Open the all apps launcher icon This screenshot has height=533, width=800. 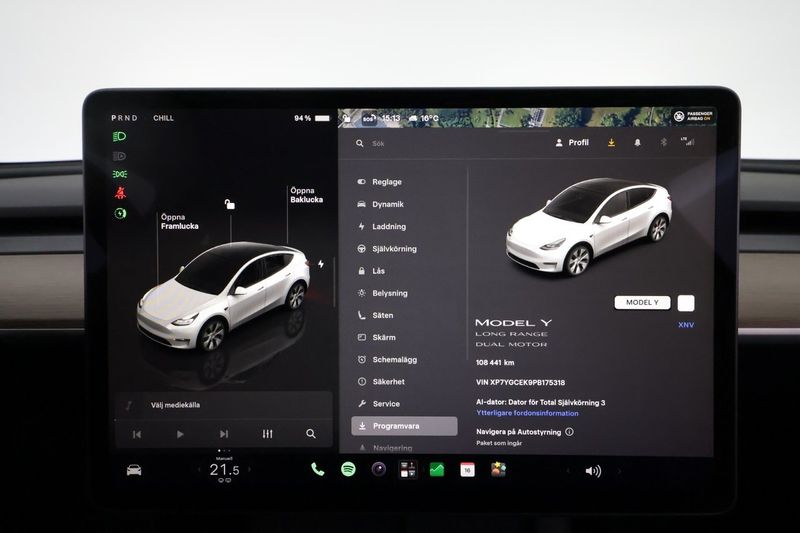408,469
